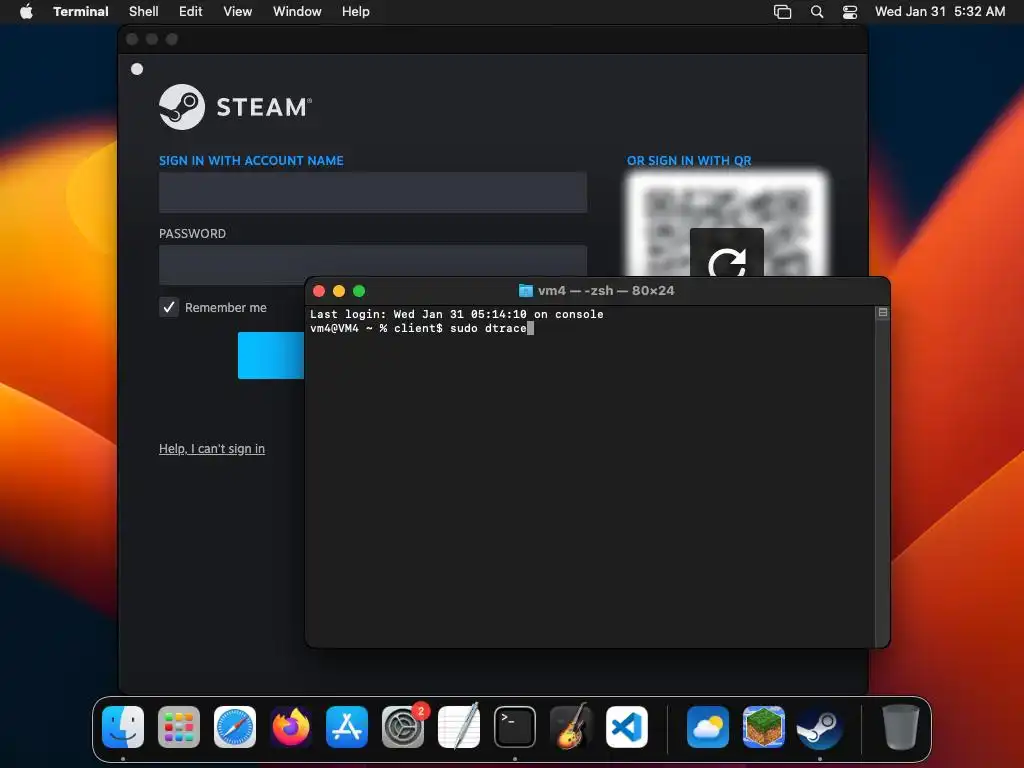Open Spotlight search in menu bar
The image size is (1024, 768).
point(817,11)
